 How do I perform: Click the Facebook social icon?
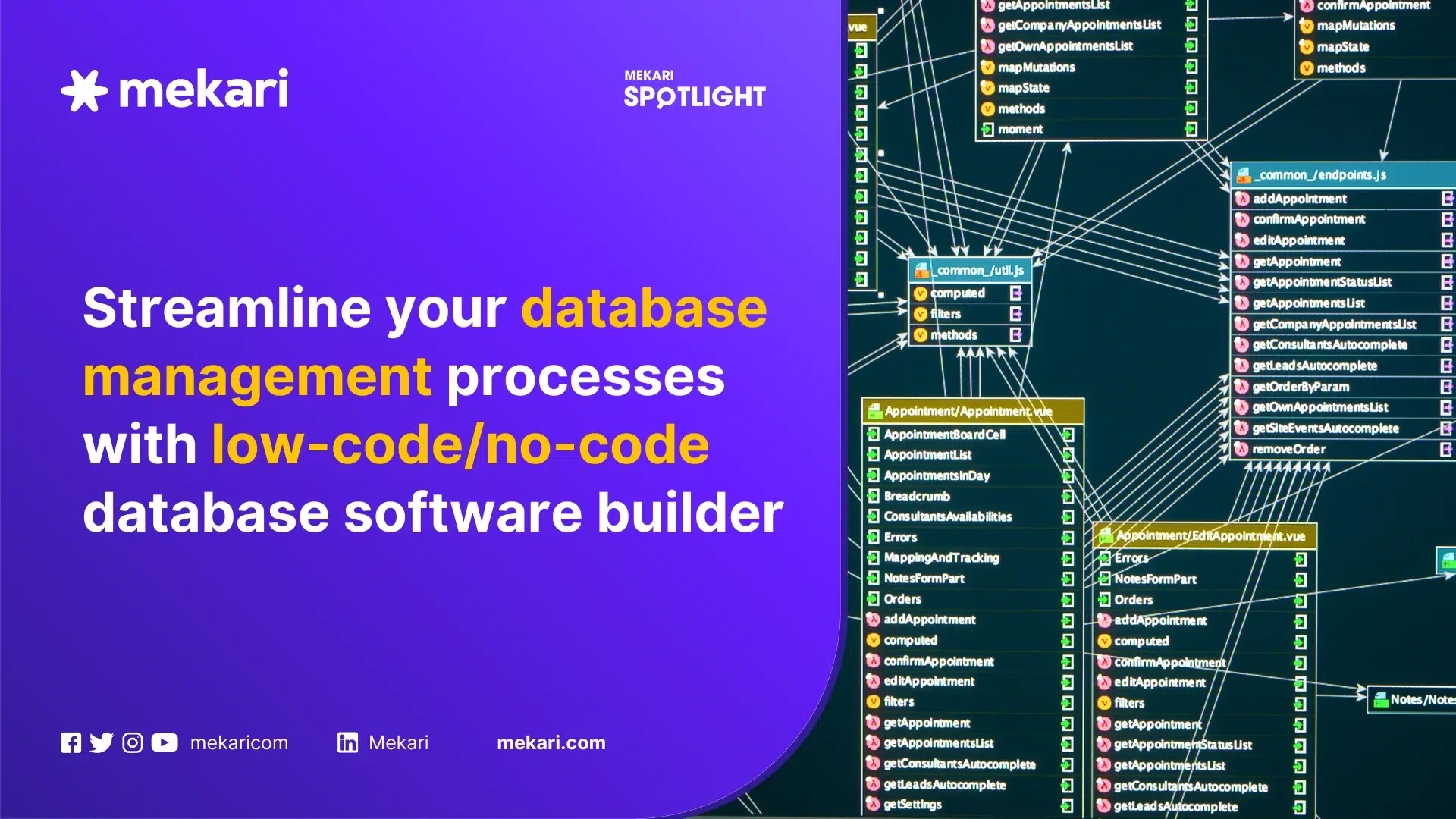71,743
